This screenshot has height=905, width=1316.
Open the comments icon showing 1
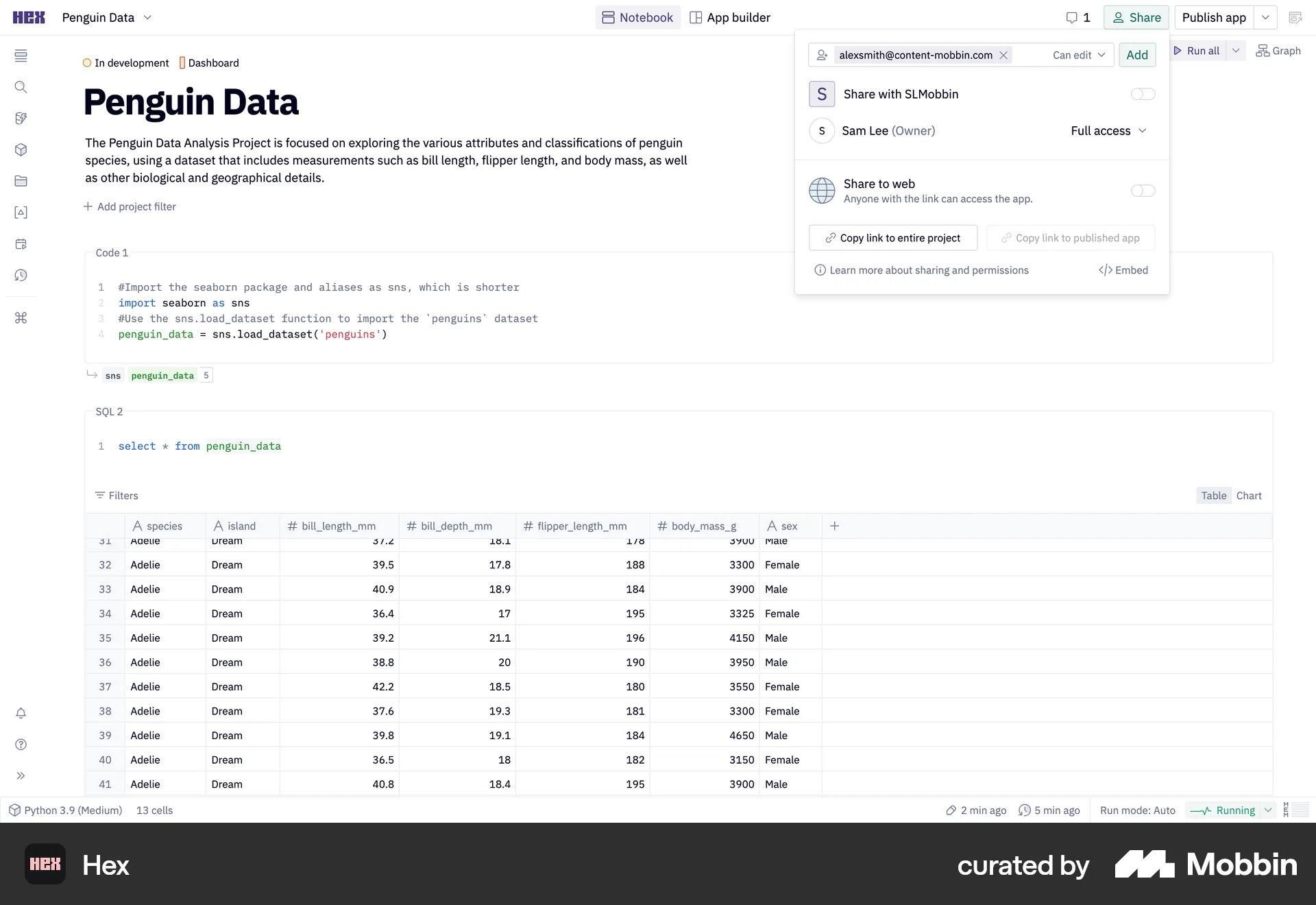click(x=1077, y=18)
